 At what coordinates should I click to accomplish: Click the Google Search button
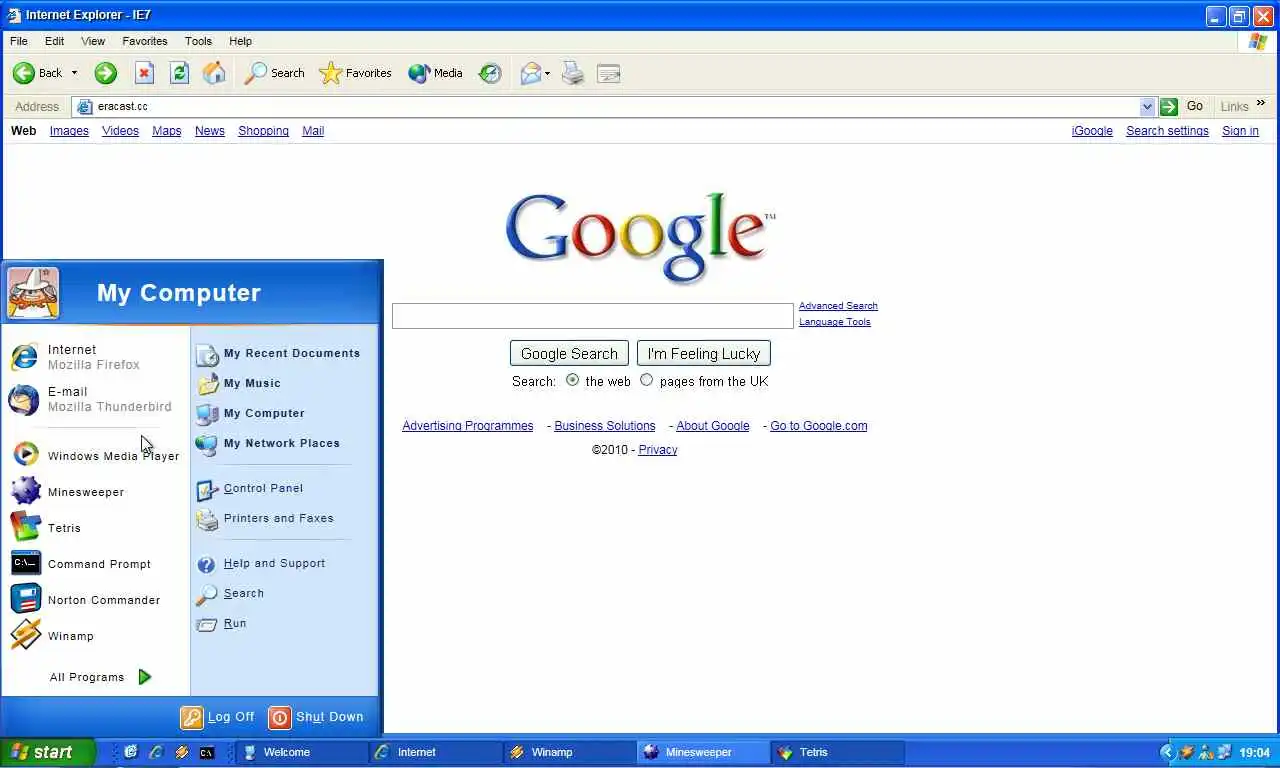click(x=569, y=353)
